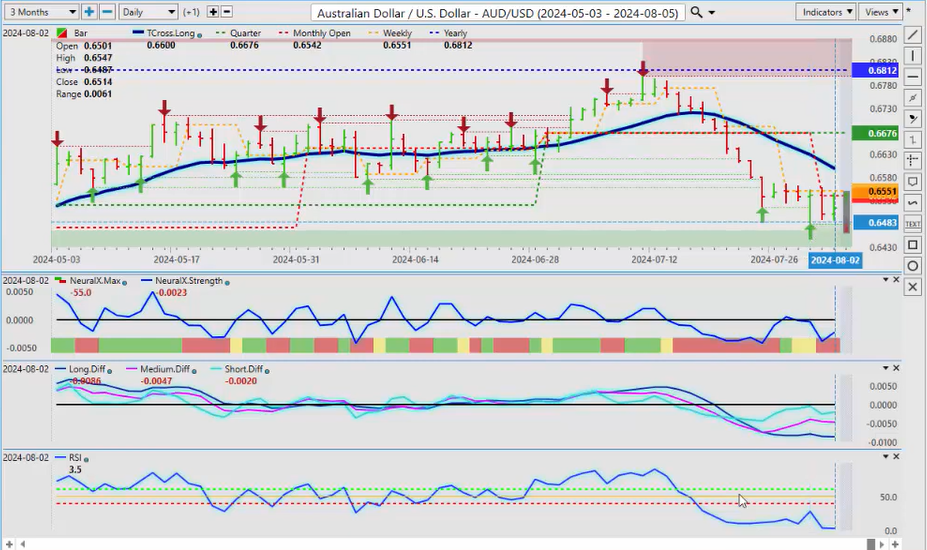Screen dimensions: 927x550
Task: Toggle the NeuralX.Strength legend dot
Action: point(227,282)
